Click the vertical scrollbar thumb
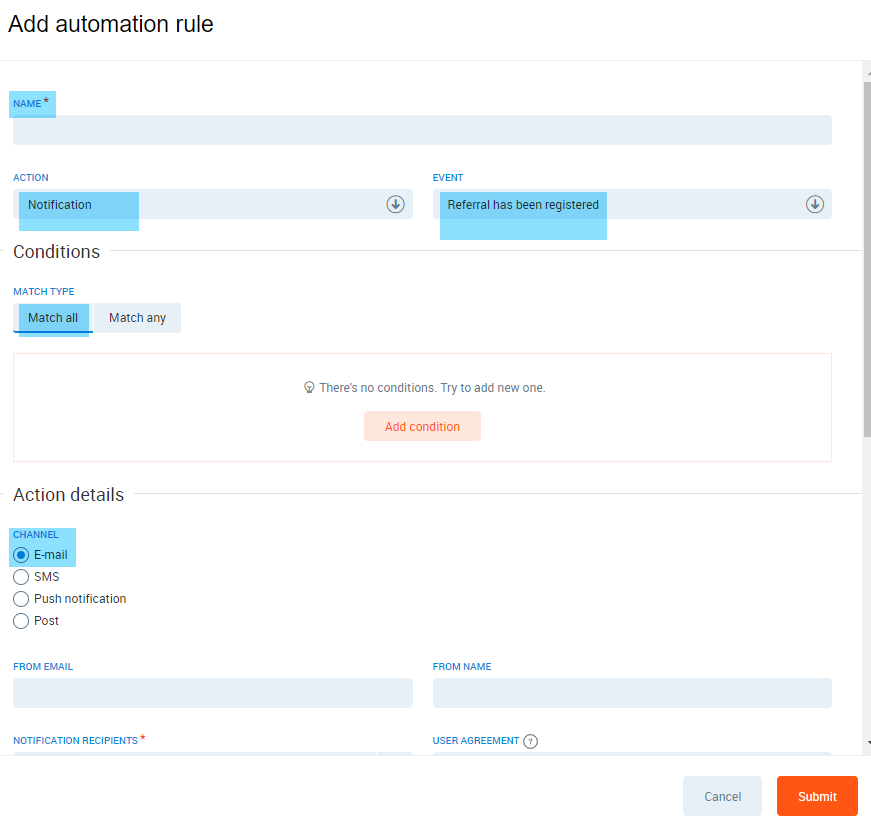 (866, 260)
